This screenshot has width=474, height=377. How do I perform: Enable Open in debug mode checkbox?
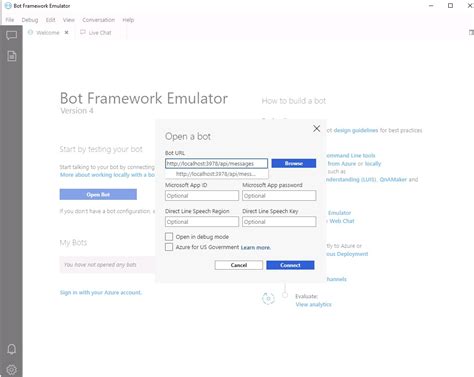[169, 236]
